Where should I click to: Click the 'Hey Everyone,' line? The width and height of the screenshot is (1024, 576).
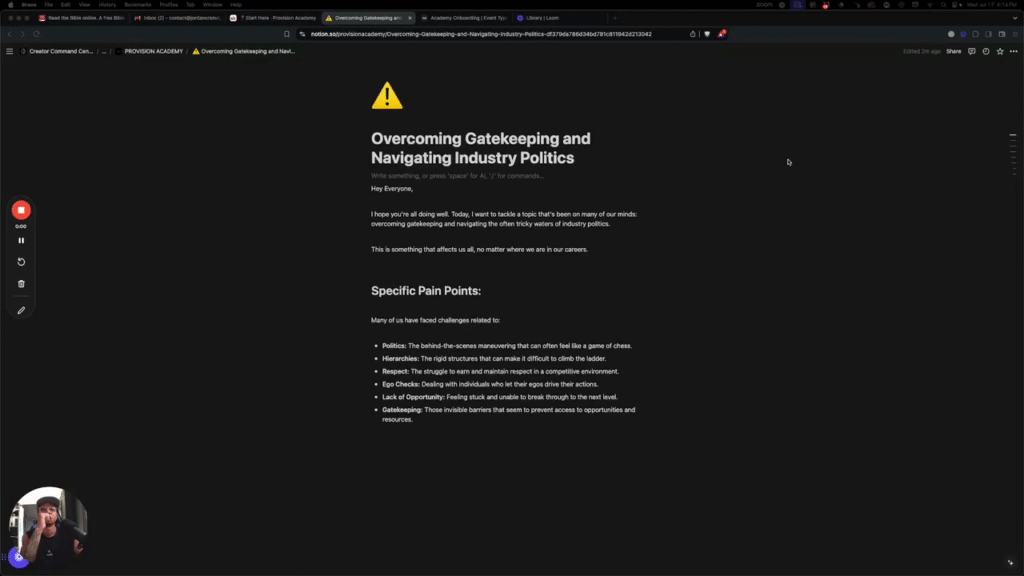coord(392,189)
